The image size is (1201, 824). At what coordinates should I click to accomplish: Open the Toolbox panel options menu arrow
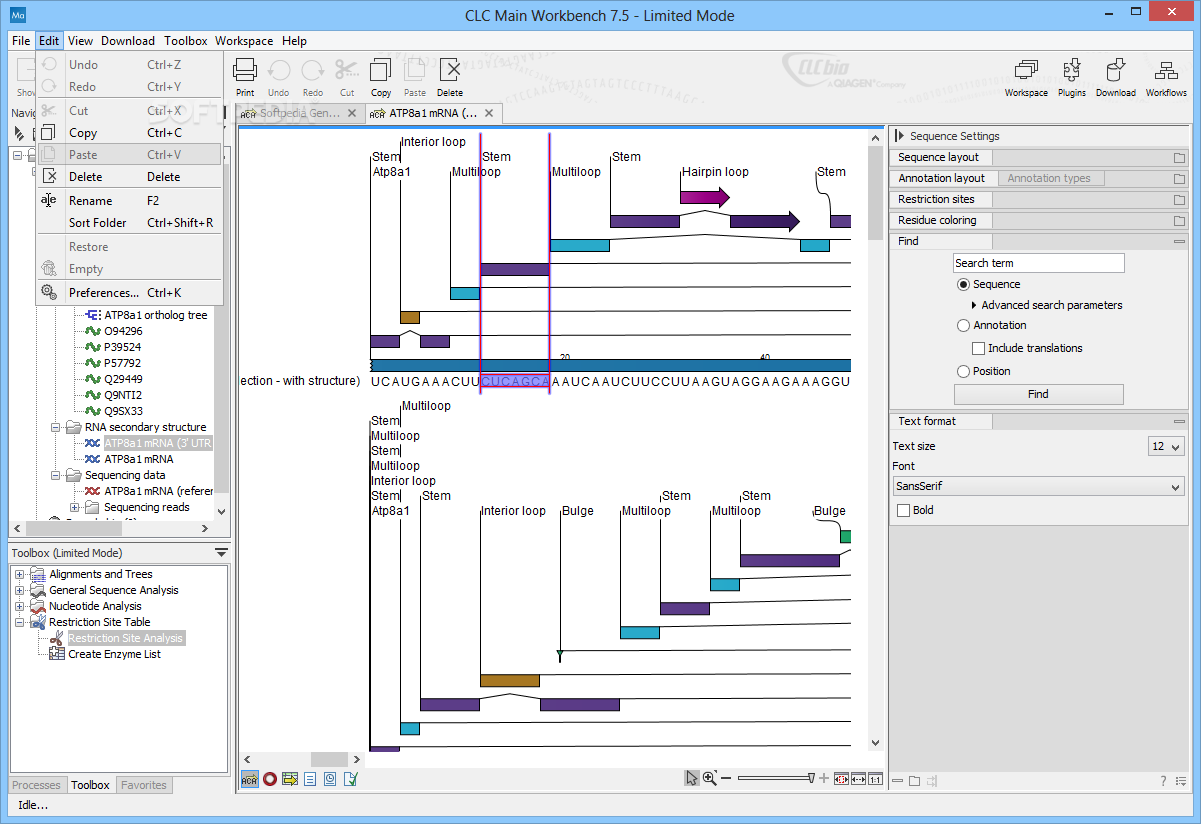221,553
